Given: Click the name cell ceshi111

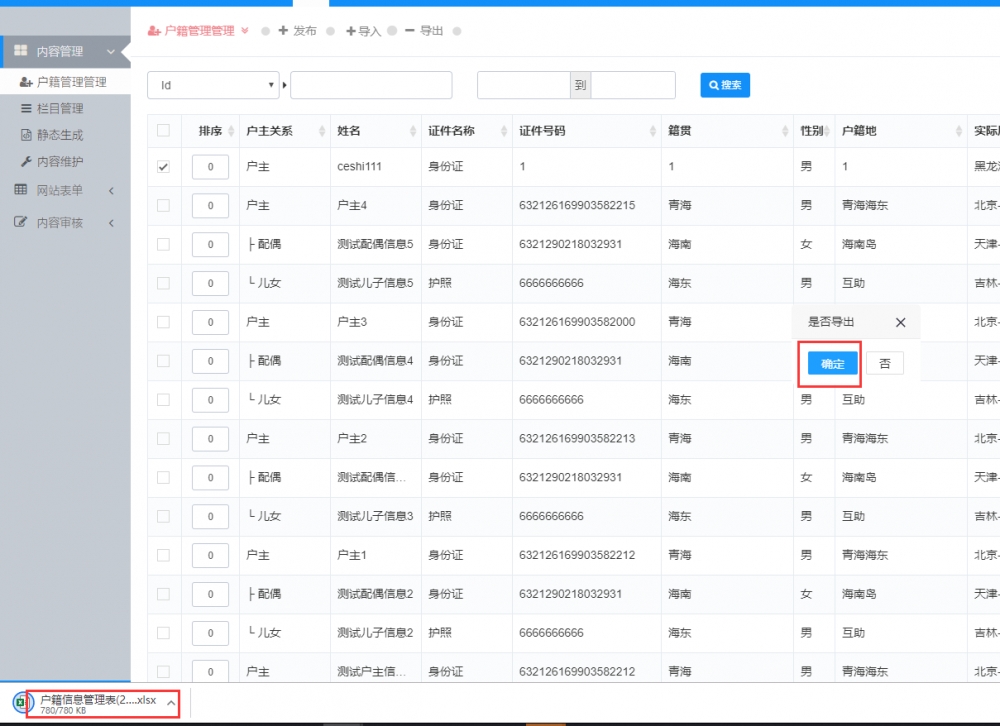Looking at the screenshot, I should click(359, 167).
